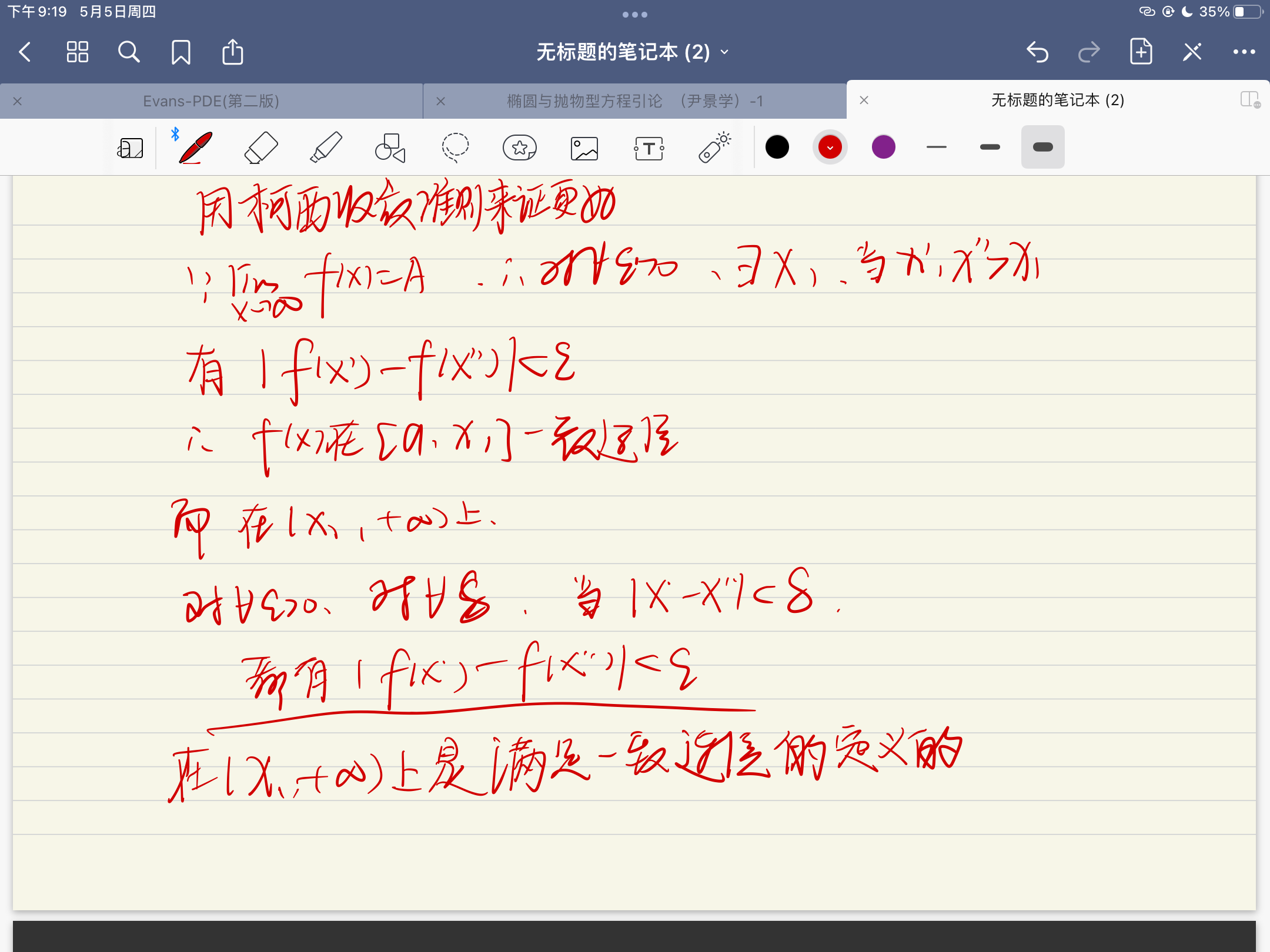This screenshot has width=1270, height=952.
Task: Select the red pen tool
Action: (x=195, y=148)
